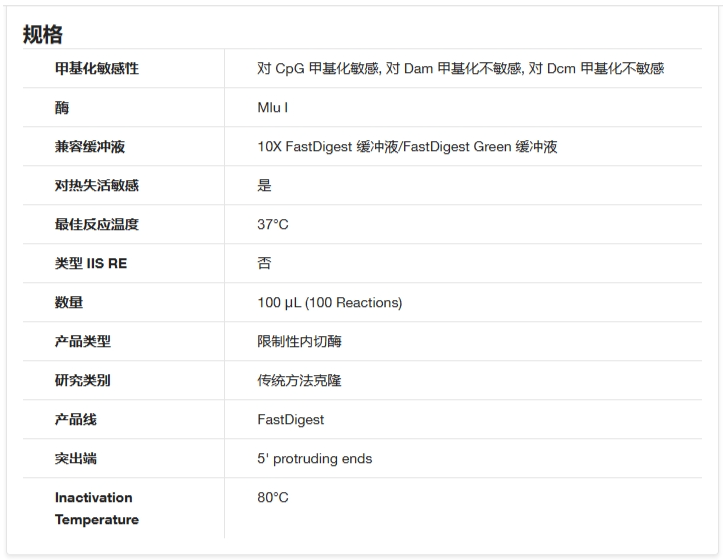The image size is (725, 560).
Task: Click the 对热失活敏感 row label
Action: [96, 186]
